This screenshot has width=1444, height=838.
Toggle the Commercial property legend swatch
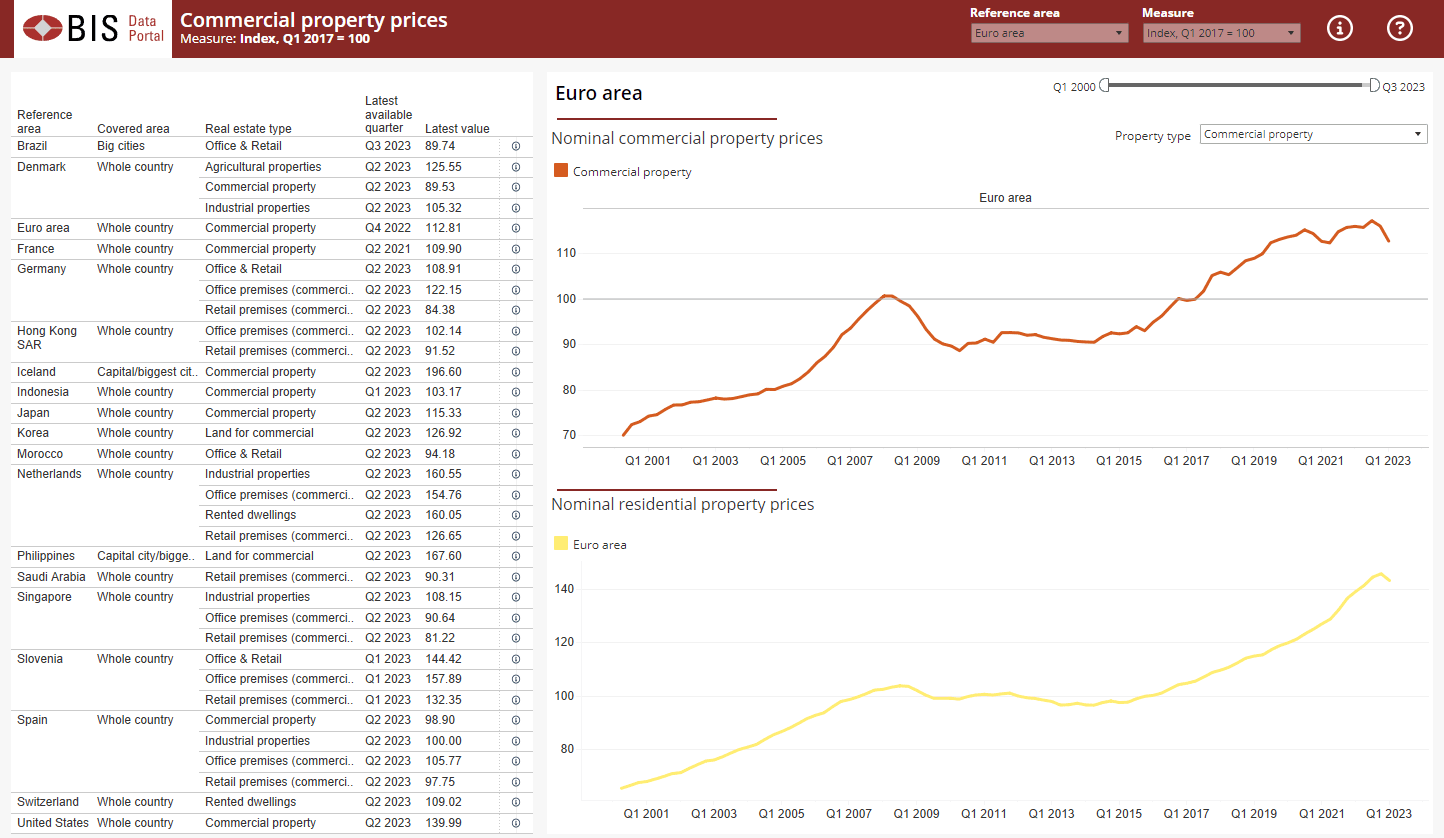click(560, 171)
